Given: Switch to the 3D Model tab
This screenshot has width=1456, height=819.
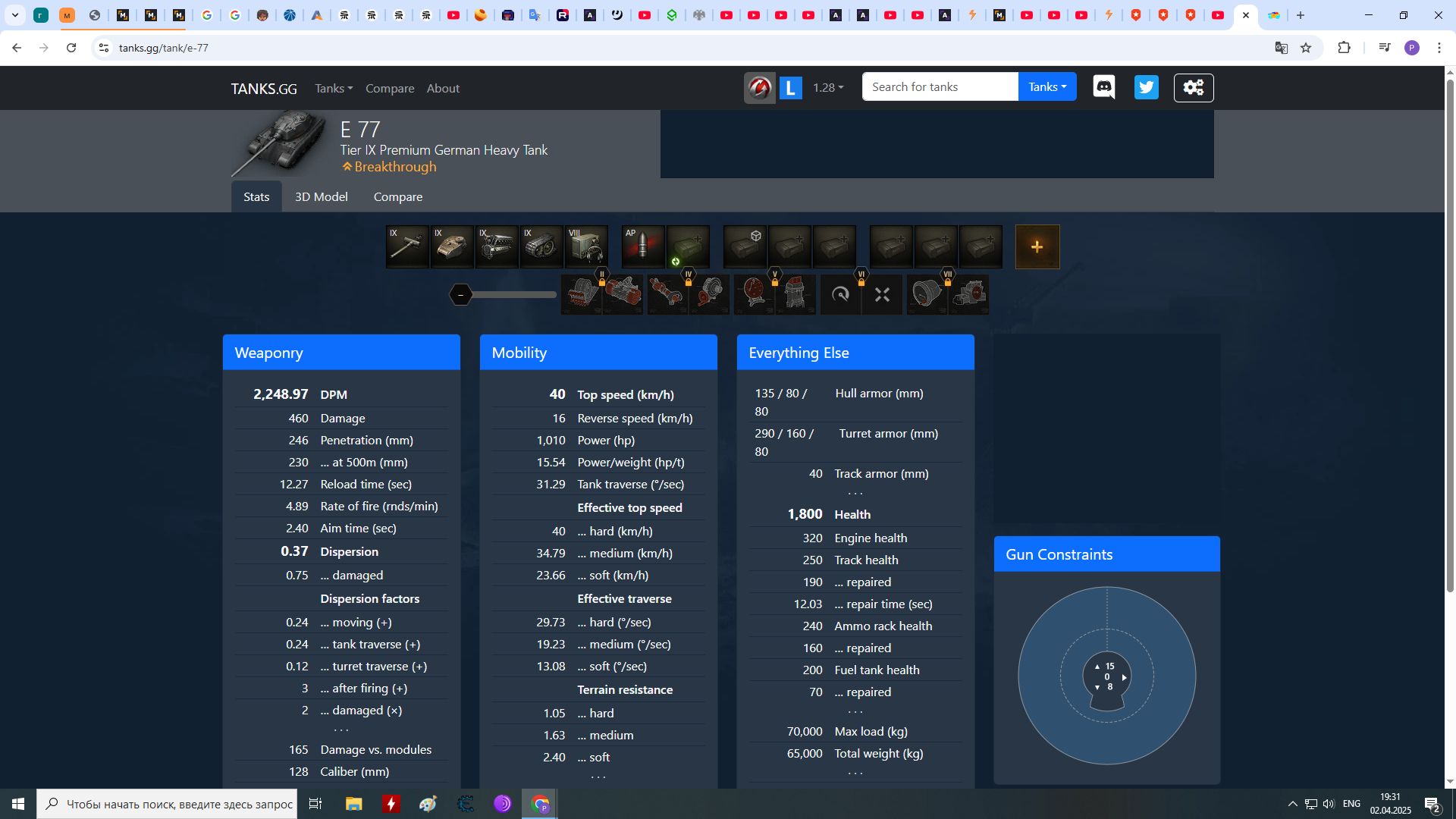Looking at the screenshot, I should coord(322,196).
